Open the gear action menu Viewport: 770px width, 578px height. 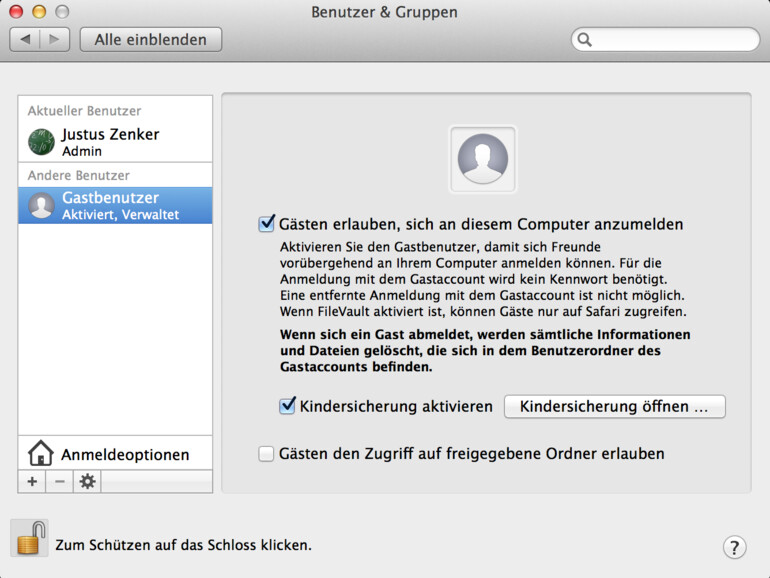(87, 481)
